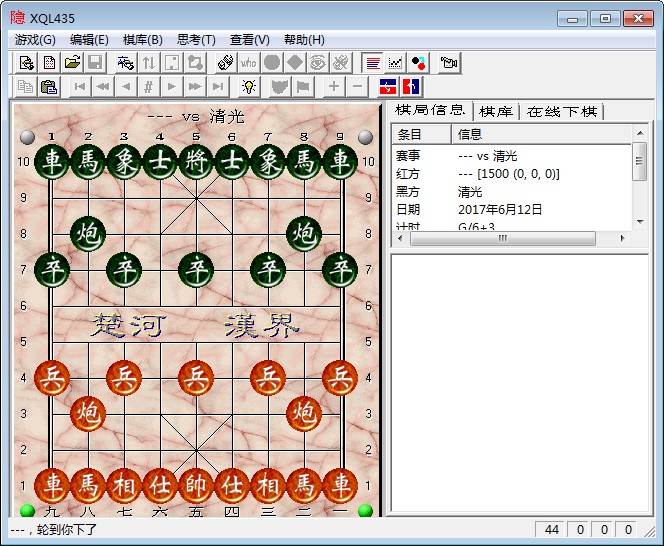Click the eye observe icon
The image size is (664, 546).
[x=317, y=63]
